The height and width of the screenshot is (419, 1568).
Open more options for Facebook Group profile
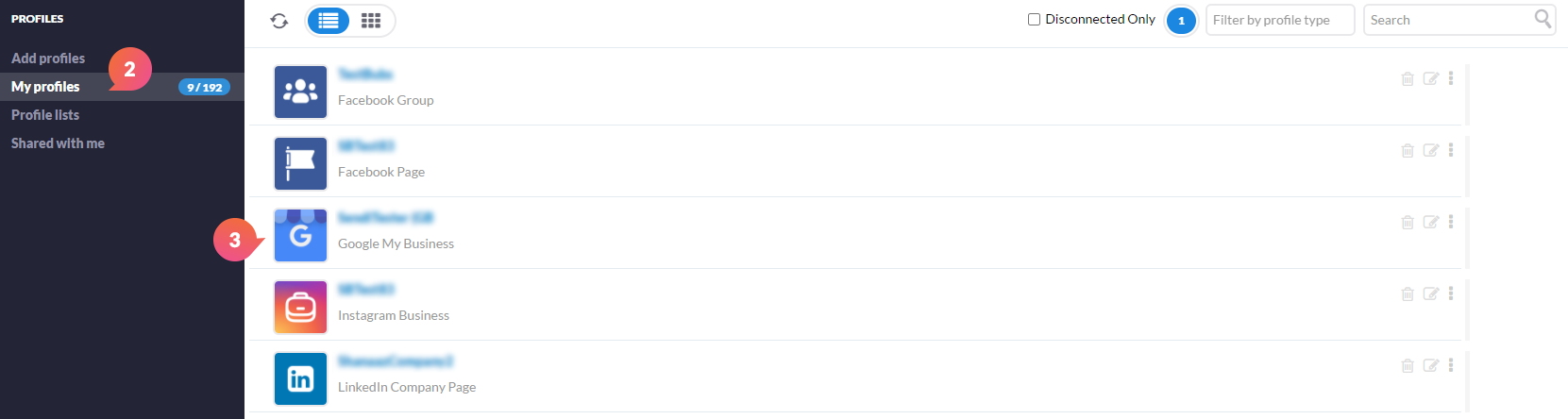(1451, 78)
